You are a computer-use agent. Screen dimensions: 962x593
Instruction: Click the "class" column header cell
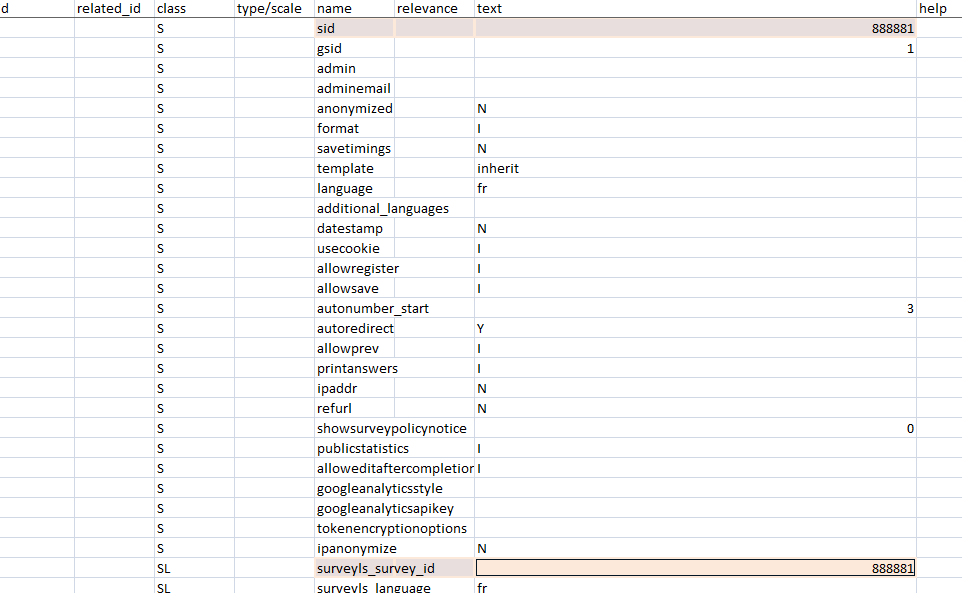click(x=194, y=9)
